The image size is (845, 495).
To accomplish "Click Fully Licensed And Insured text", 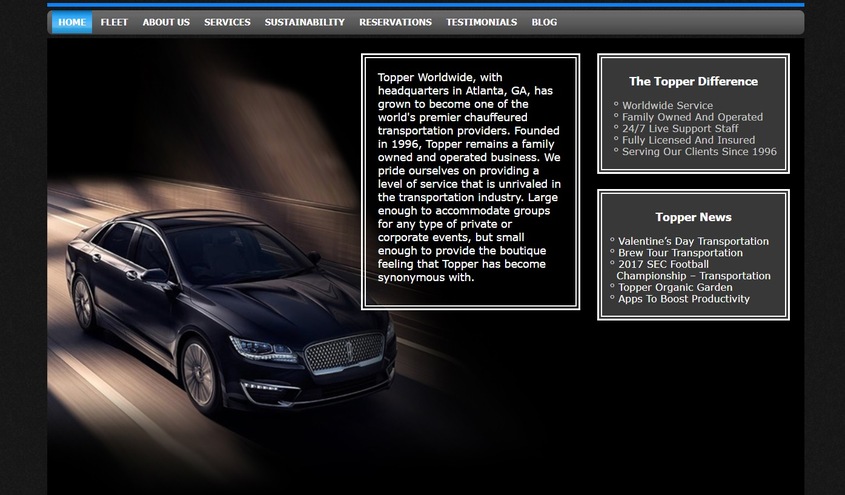I will coord(688,140).
